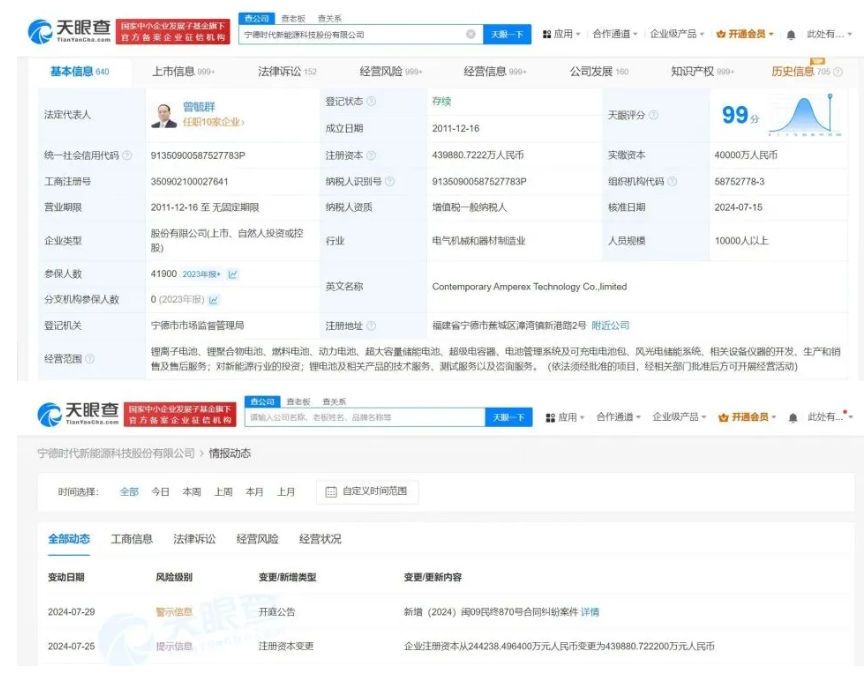
Task: Click the help icon beside 注册资本
Action: pyautogui.click(x=371, y=155)
